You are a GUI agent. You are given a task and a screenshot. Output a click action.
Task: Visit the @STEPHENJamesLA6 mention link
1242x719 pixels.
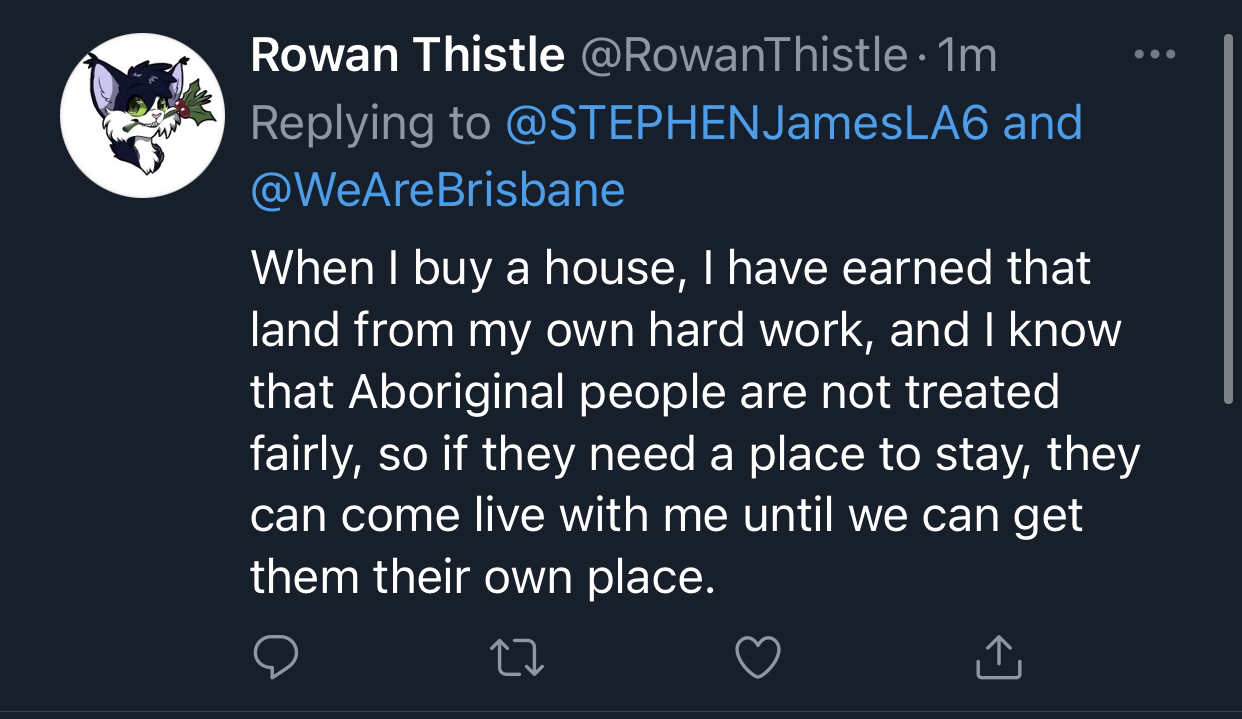pyautogui.click(x=748, y=122)
